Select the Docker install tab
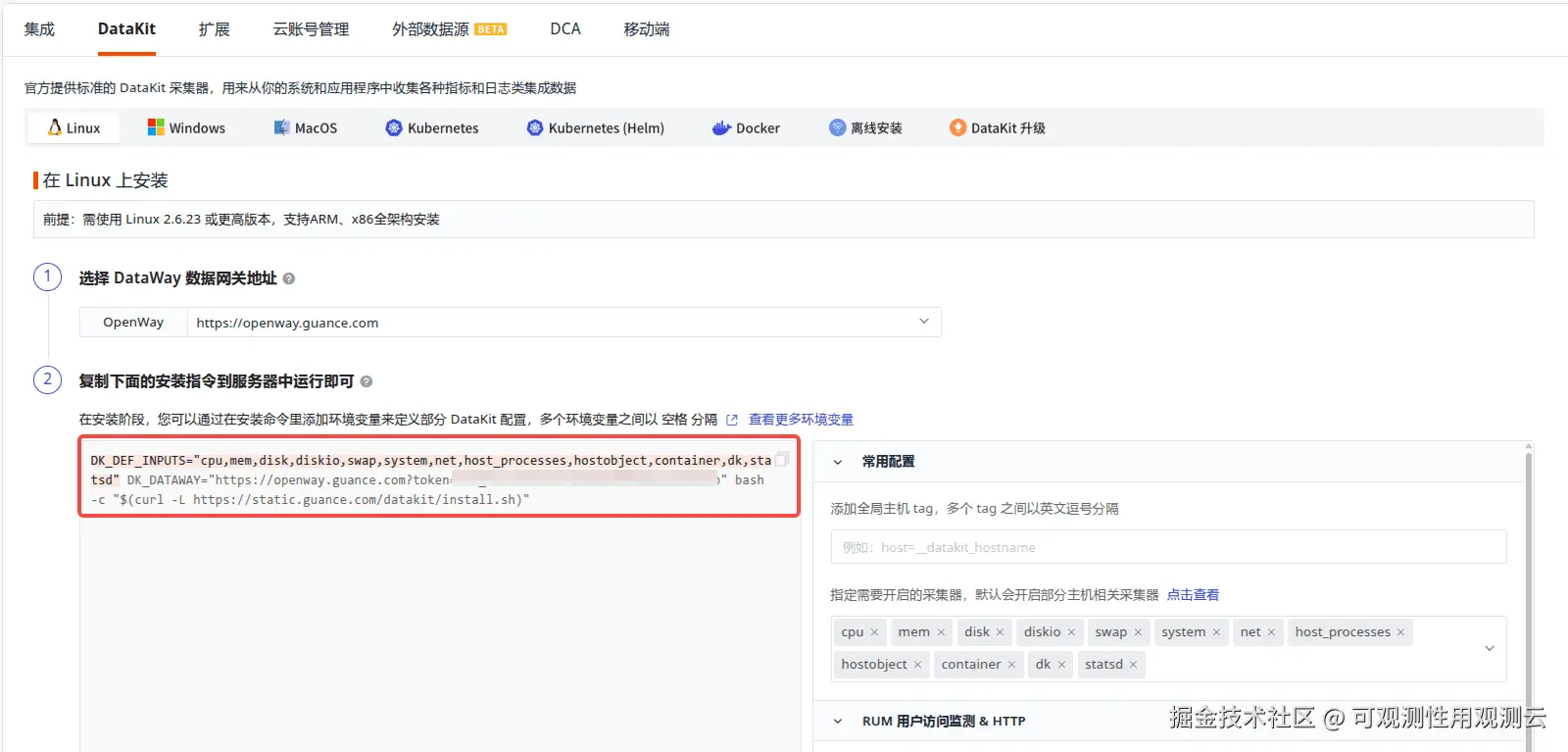1568x752 pixels. (x=746, y=128)
